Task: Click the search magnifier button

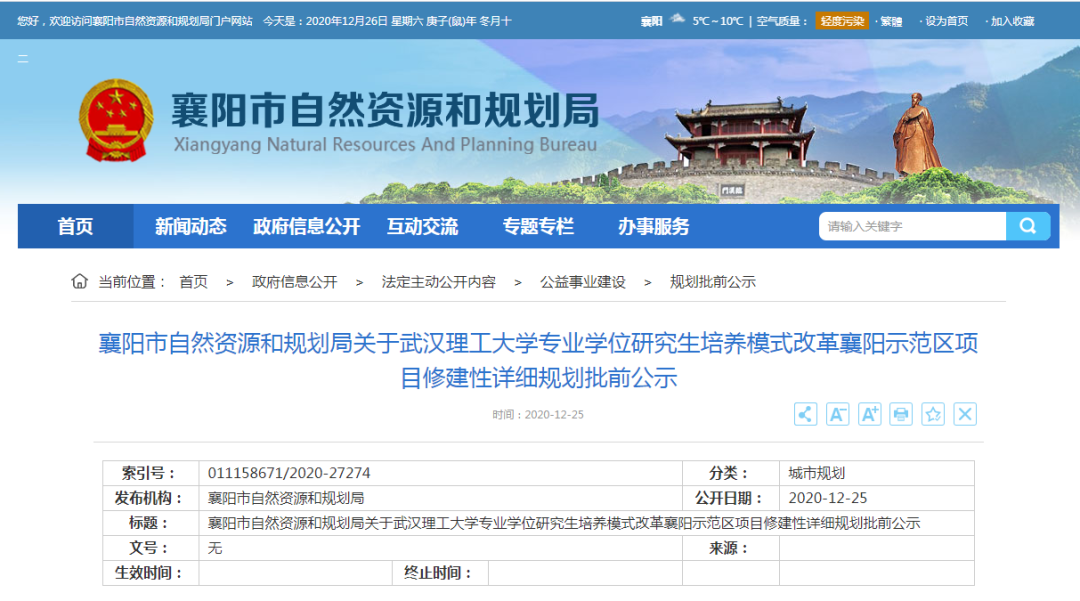Action: (1028, 226)
